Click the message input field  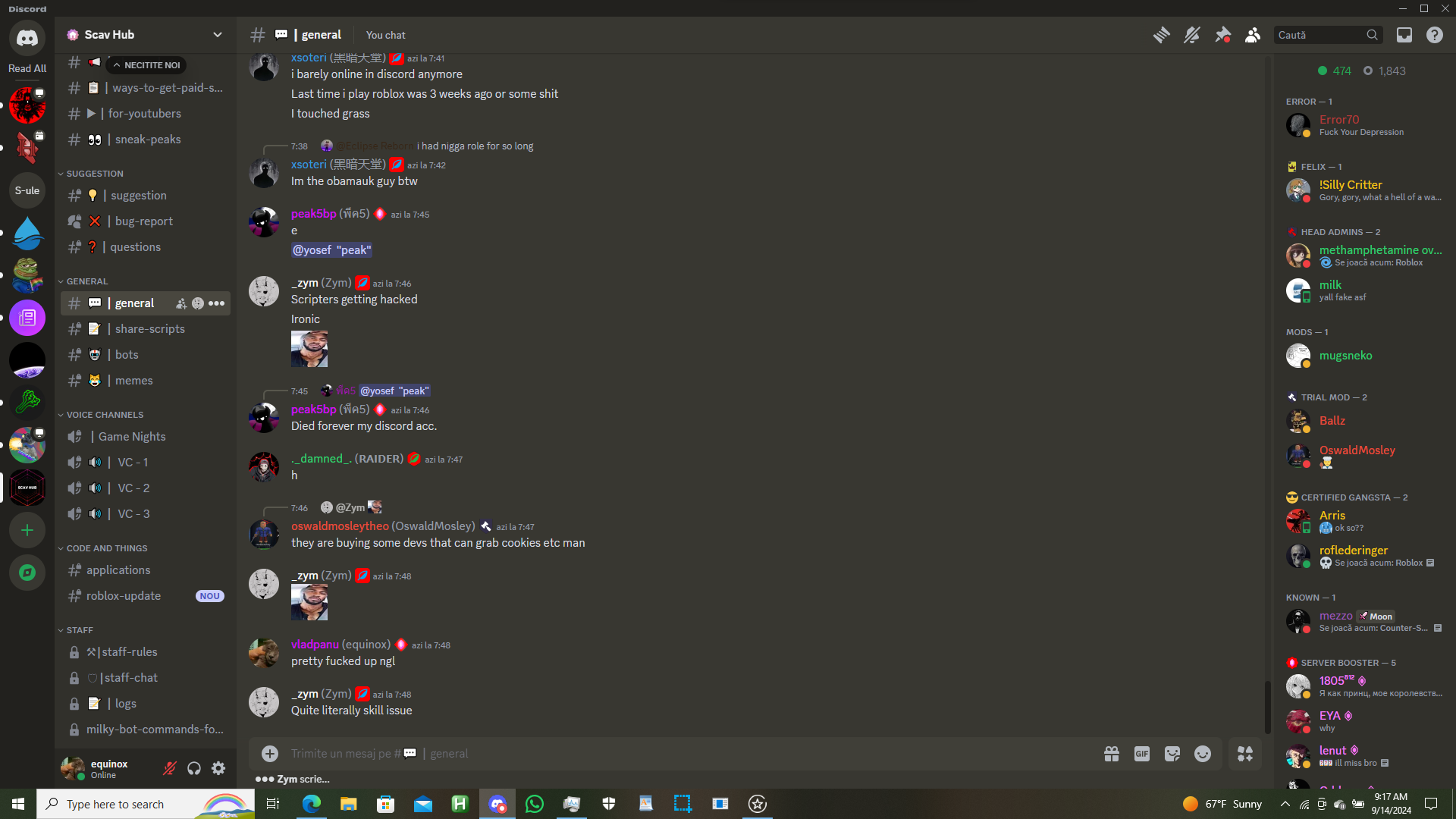(682, 754)
